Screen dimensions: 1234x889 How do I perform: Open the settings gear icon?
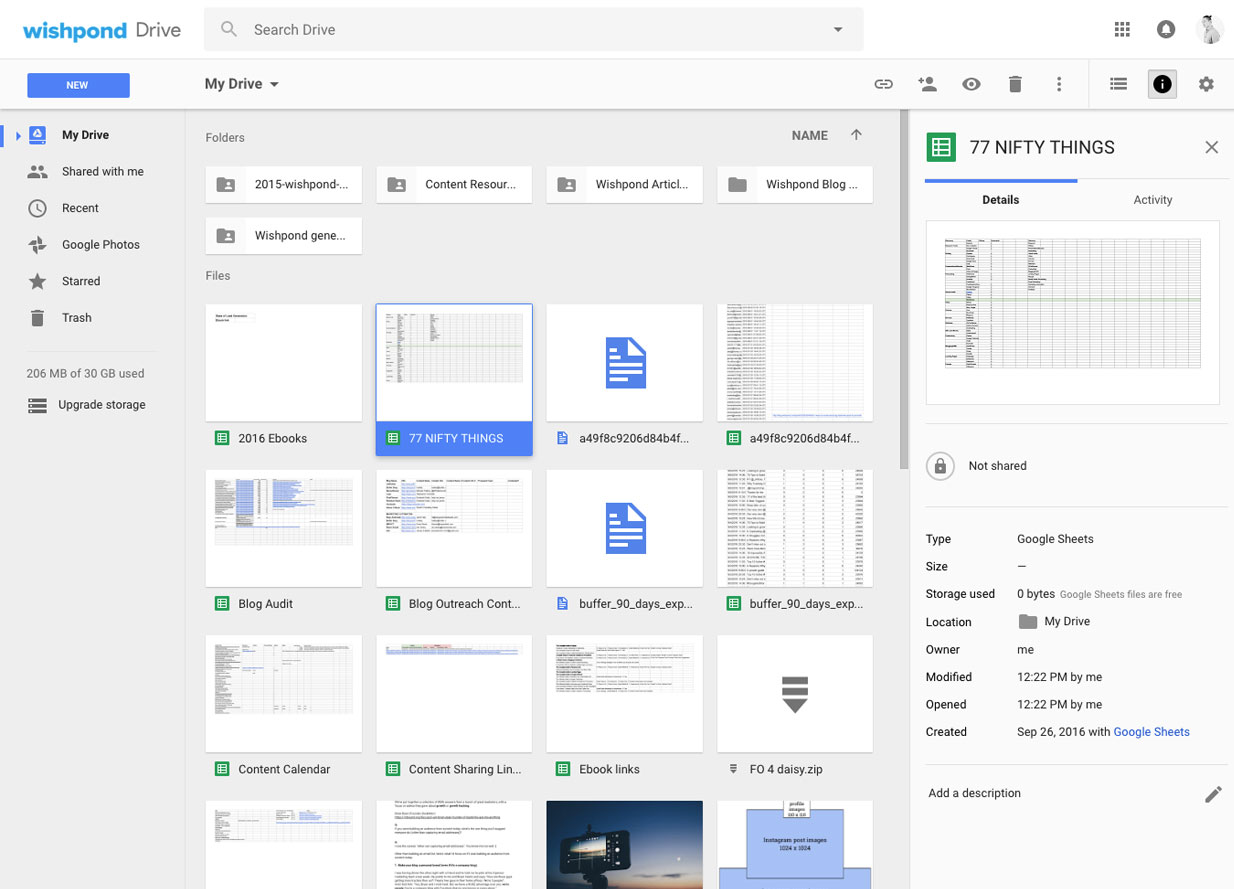pos(1206,85)
